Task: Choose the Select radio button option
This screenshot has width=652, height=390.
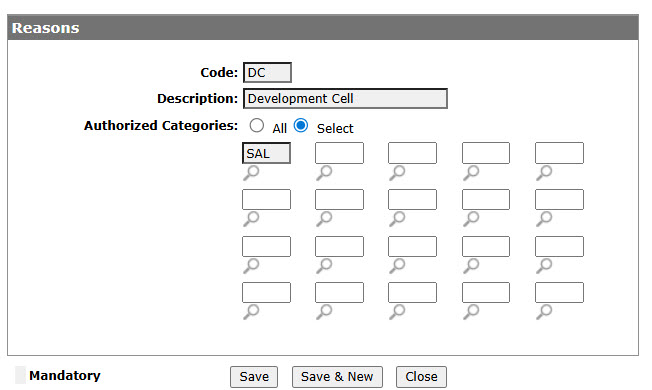Action: coord(301,126)
